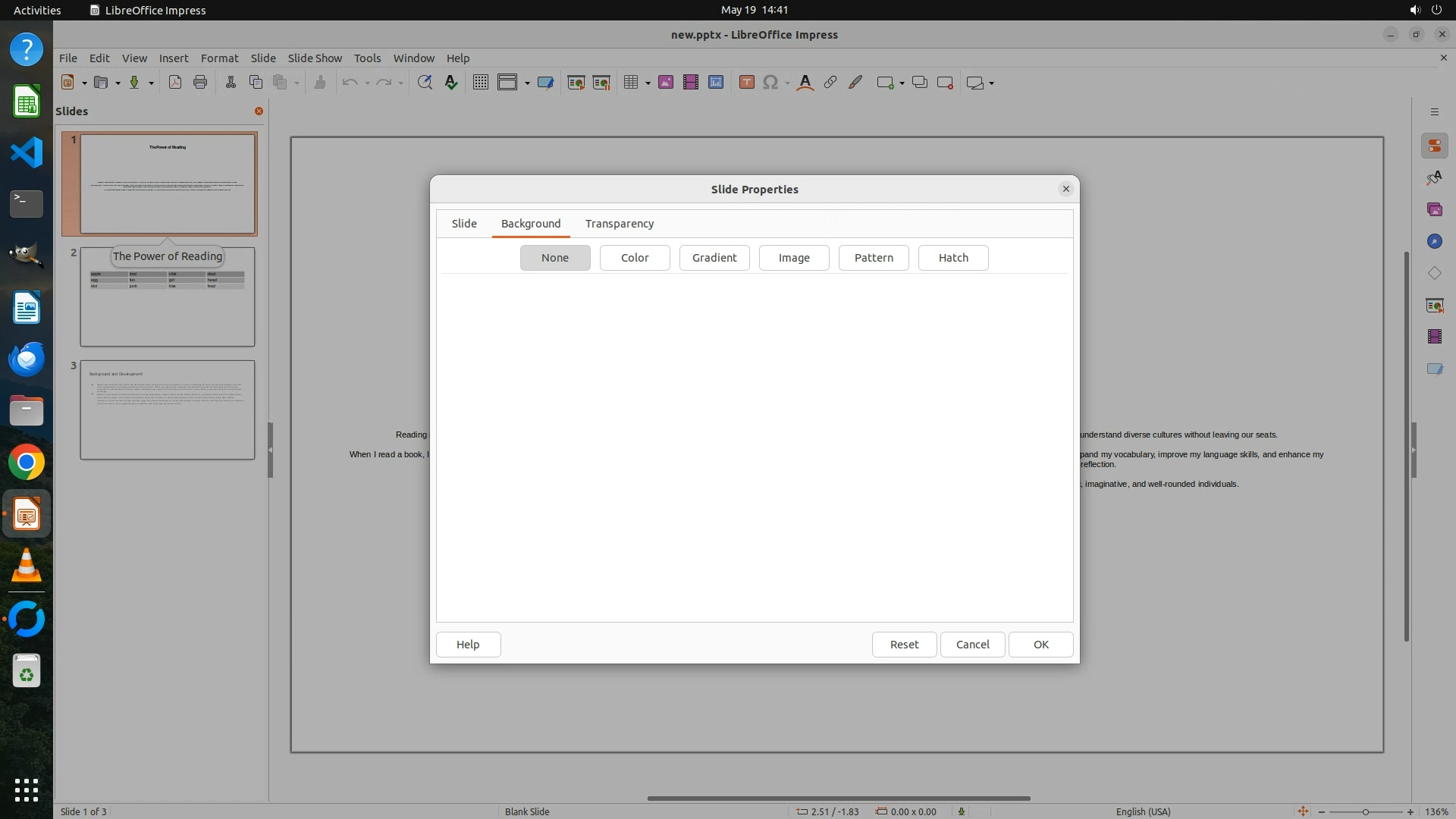Open sidebar Navigator compass icon
The image size is (1456, 819).
coord(1434,241)
